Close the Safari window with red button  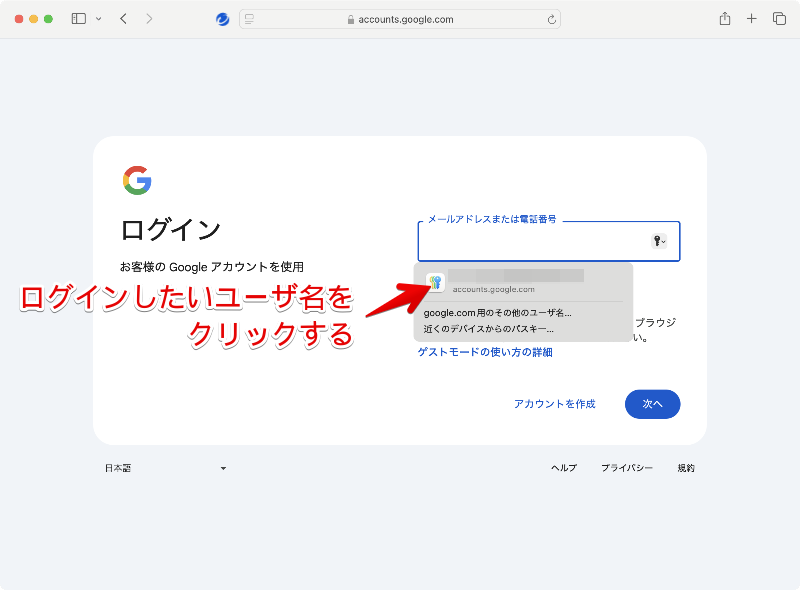pos(19,19)
